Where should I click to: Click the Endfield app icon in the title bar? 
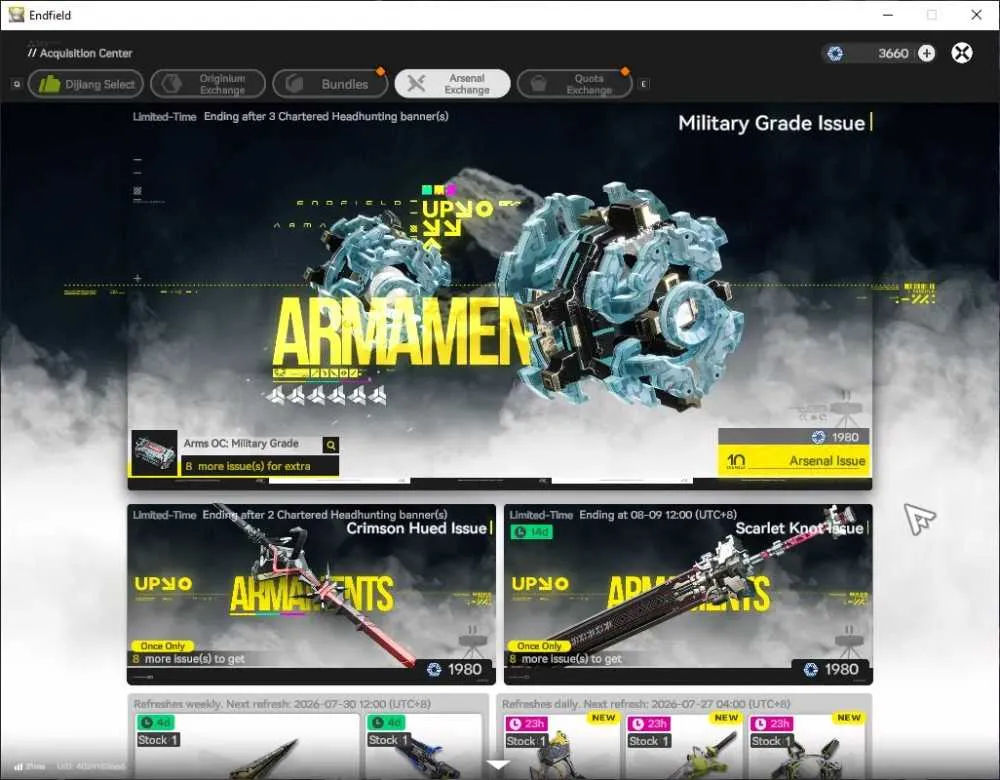tap(16, 15)
